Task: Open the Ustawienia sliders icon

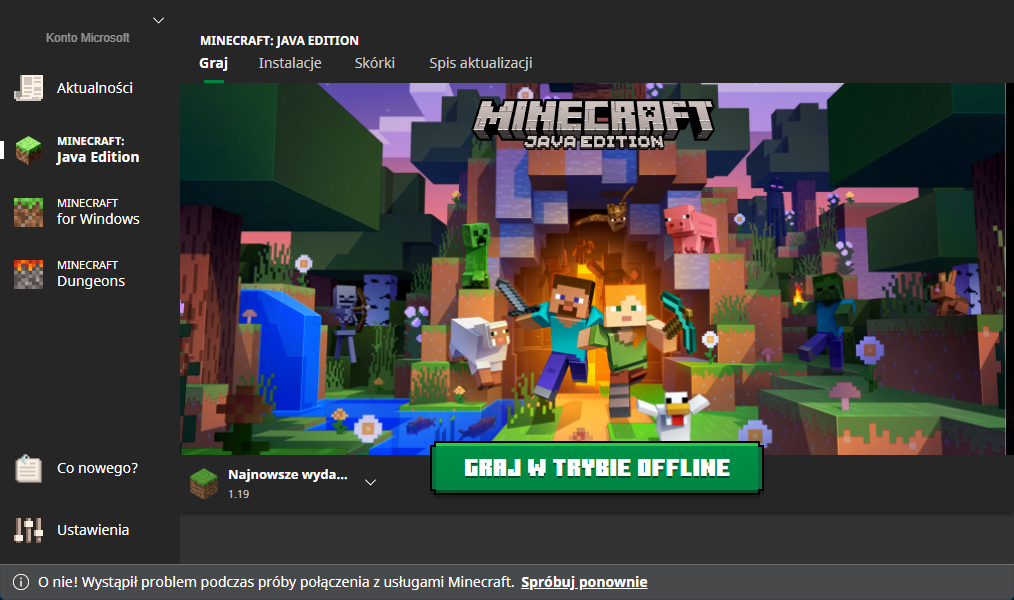Action: point(29,530)
